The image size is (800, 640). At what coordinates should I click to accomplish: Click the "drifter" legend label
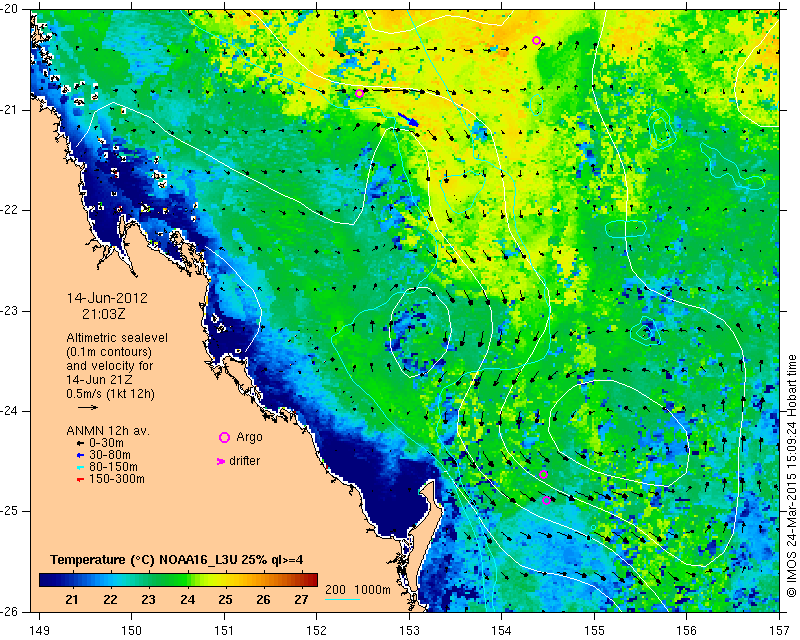click(x=244, y=461)
